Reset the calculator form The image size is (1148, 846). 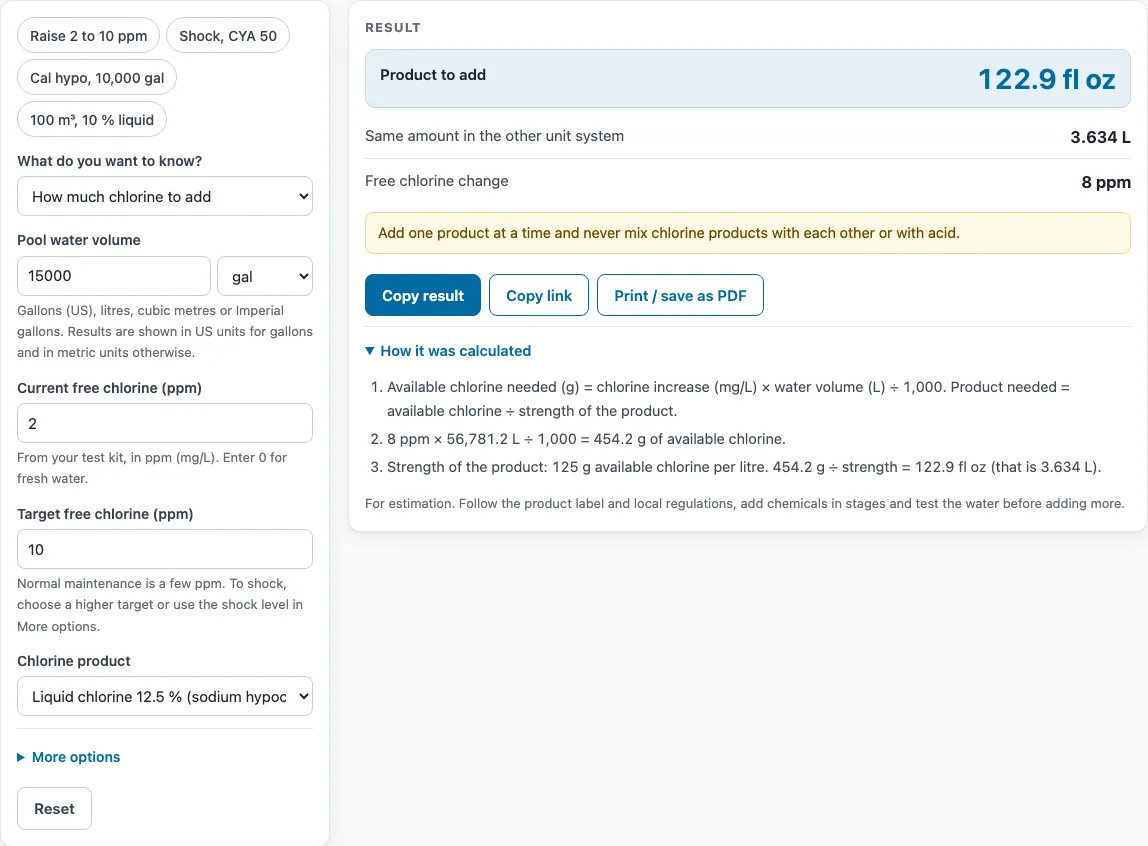point(54,809)
